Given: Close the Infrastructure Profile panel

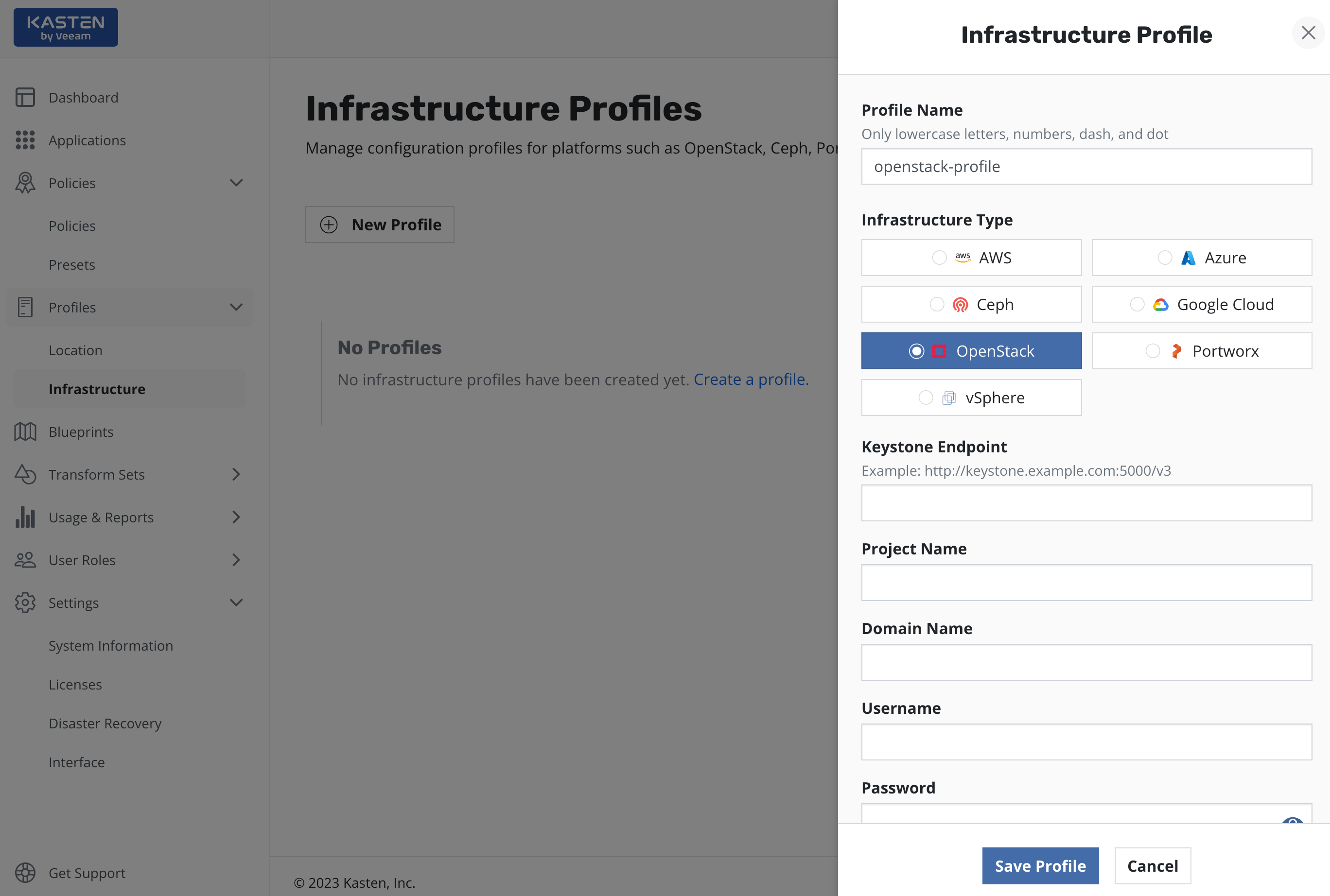Looking at the screenshot, I should (1308, 33).
